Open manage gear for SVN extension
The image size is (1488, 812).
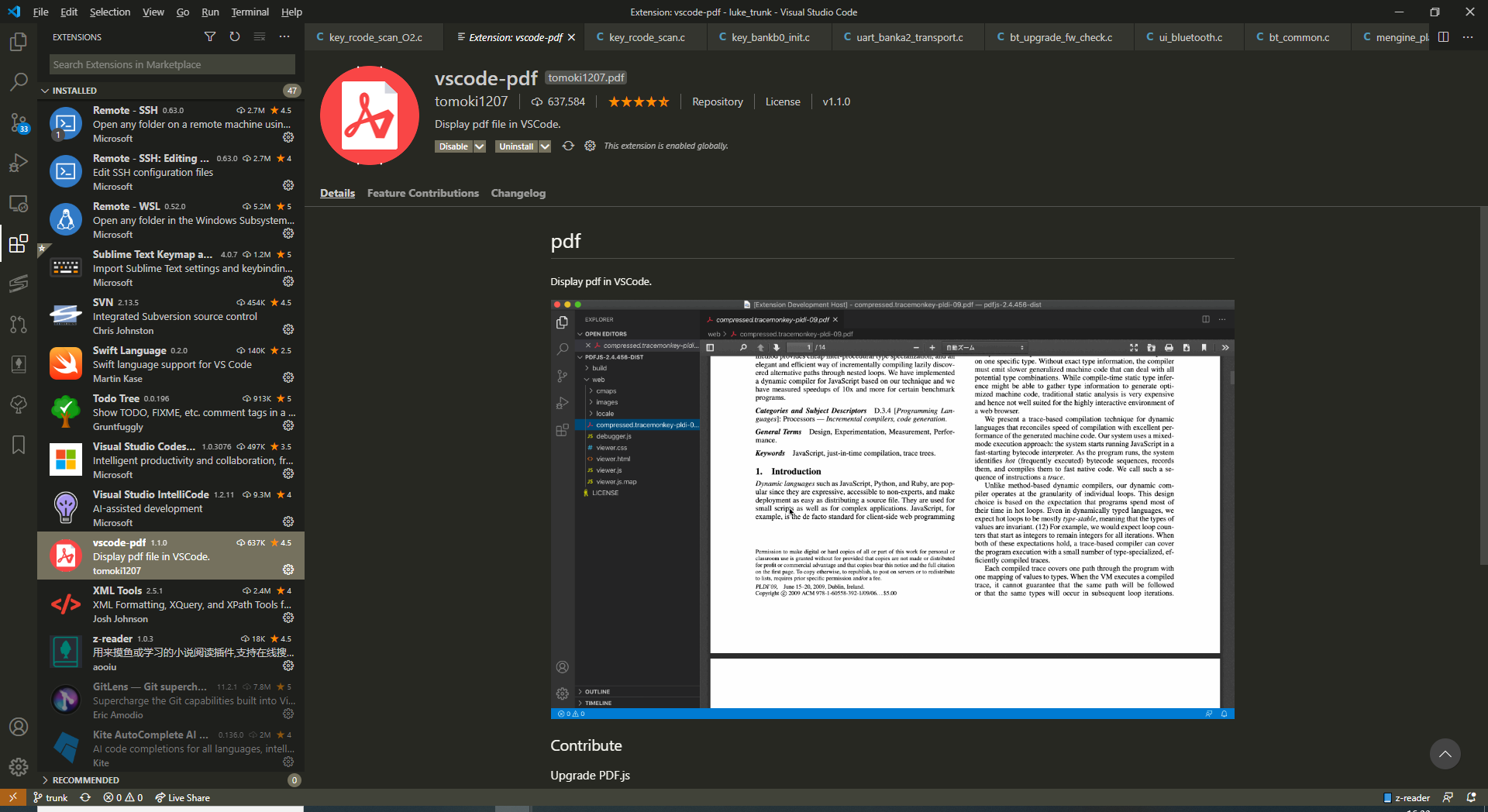tap(288, 329)
